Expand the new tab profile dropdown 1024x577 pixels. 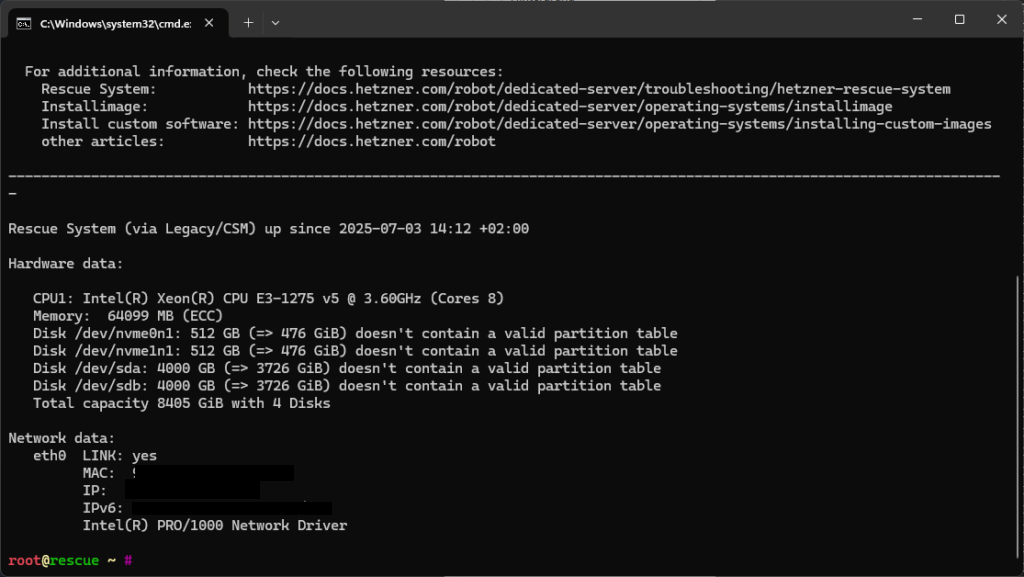pyautogui.click(x=276, y=23)
